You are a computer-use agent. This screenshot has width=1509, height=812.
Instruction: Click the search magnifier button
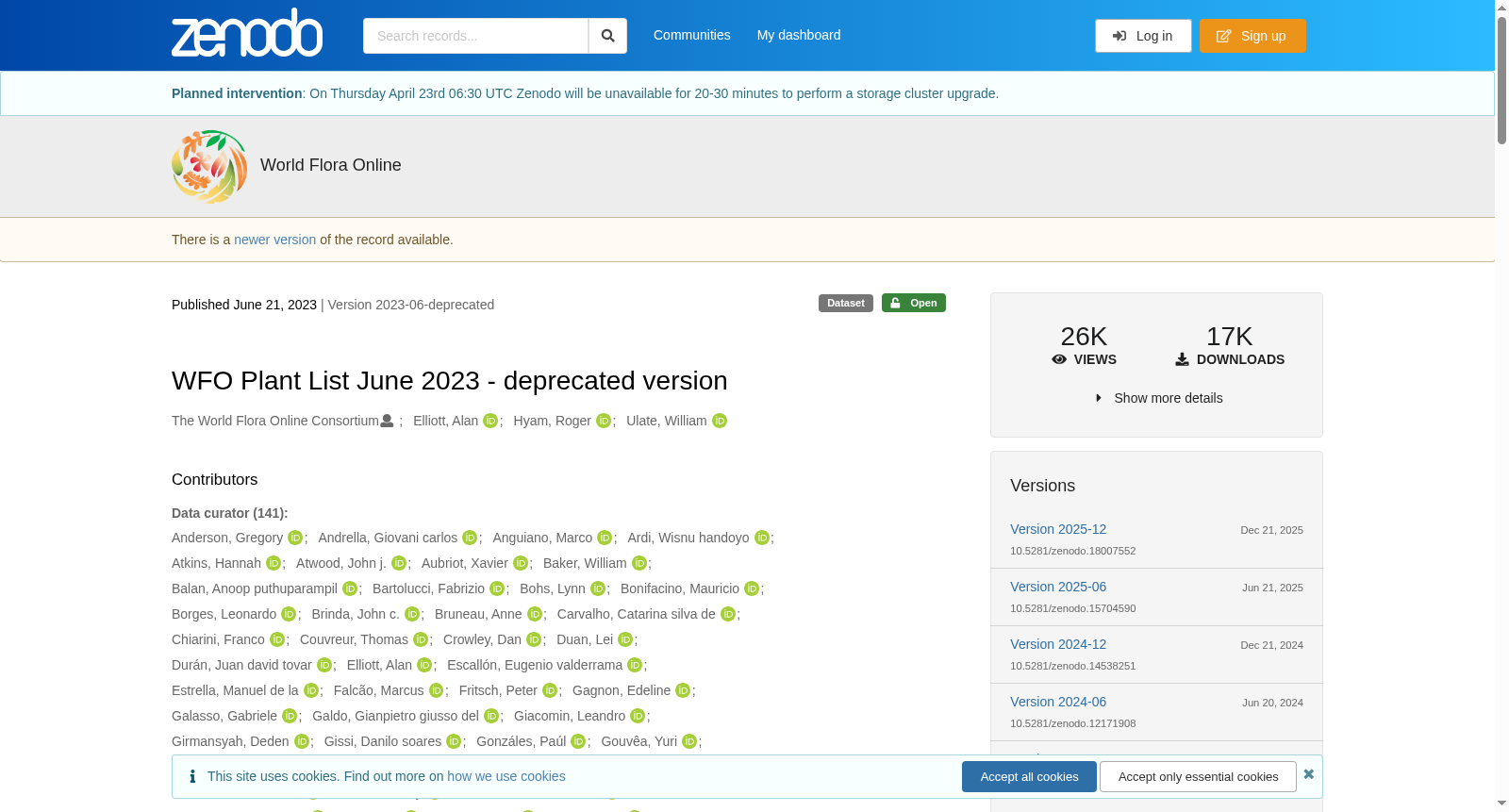tap(607, 36)
